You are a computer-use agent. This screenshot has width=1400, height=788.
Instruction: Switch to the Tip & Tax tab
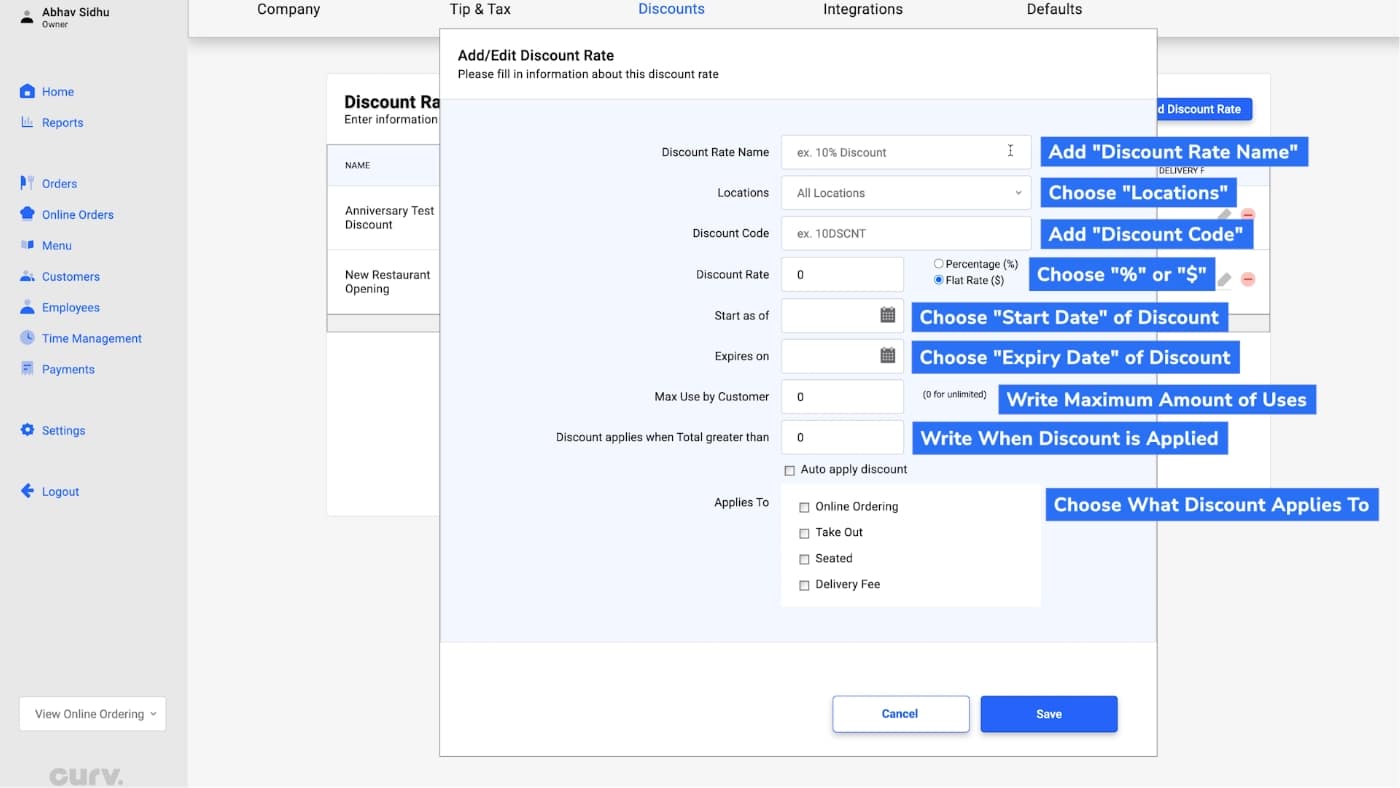[480, 9]
